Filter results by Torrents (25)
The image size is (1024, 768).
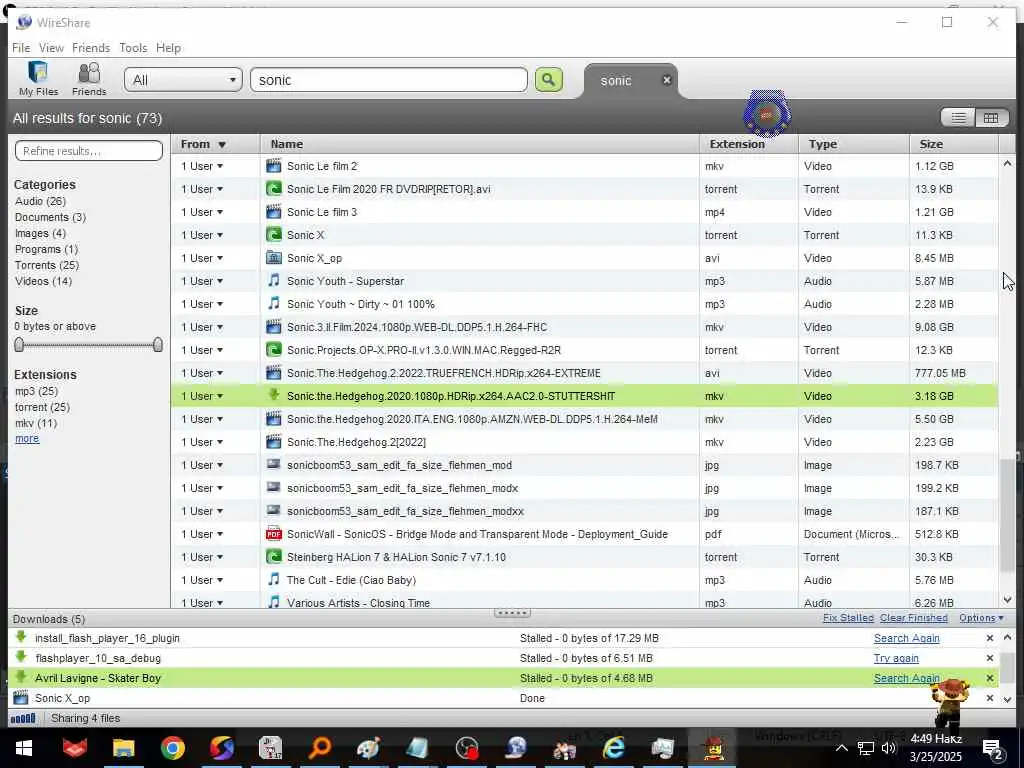47,265
